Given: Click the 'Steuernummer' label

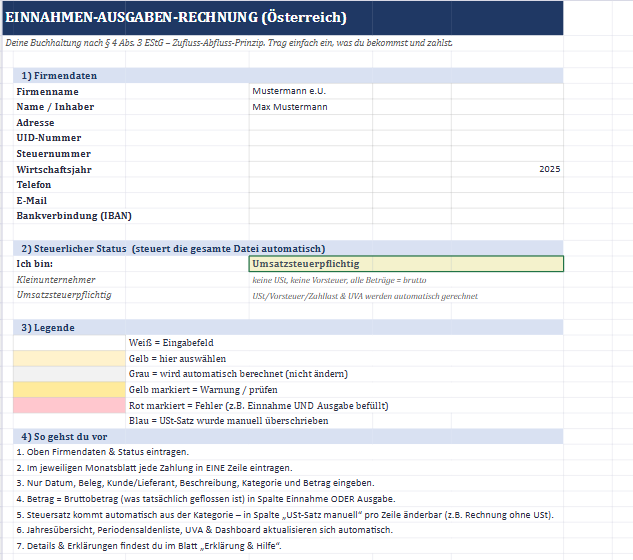Looking at the screenshot, I should pyautogui.click(x=54, y=154).
